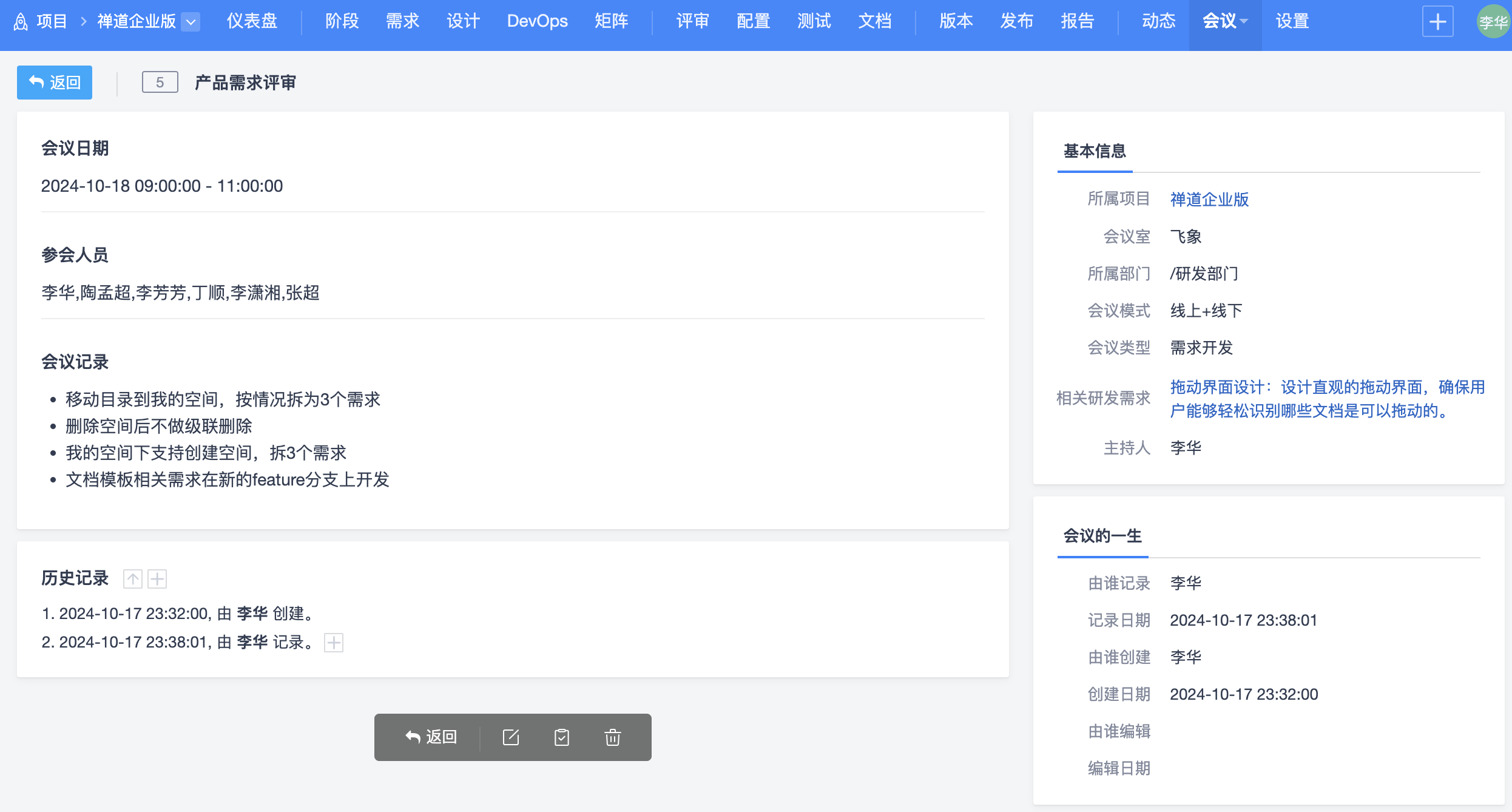The image size is (1512, 812).
Task: Delete the meeting via trash icon
Action: [x=612, y=737]
